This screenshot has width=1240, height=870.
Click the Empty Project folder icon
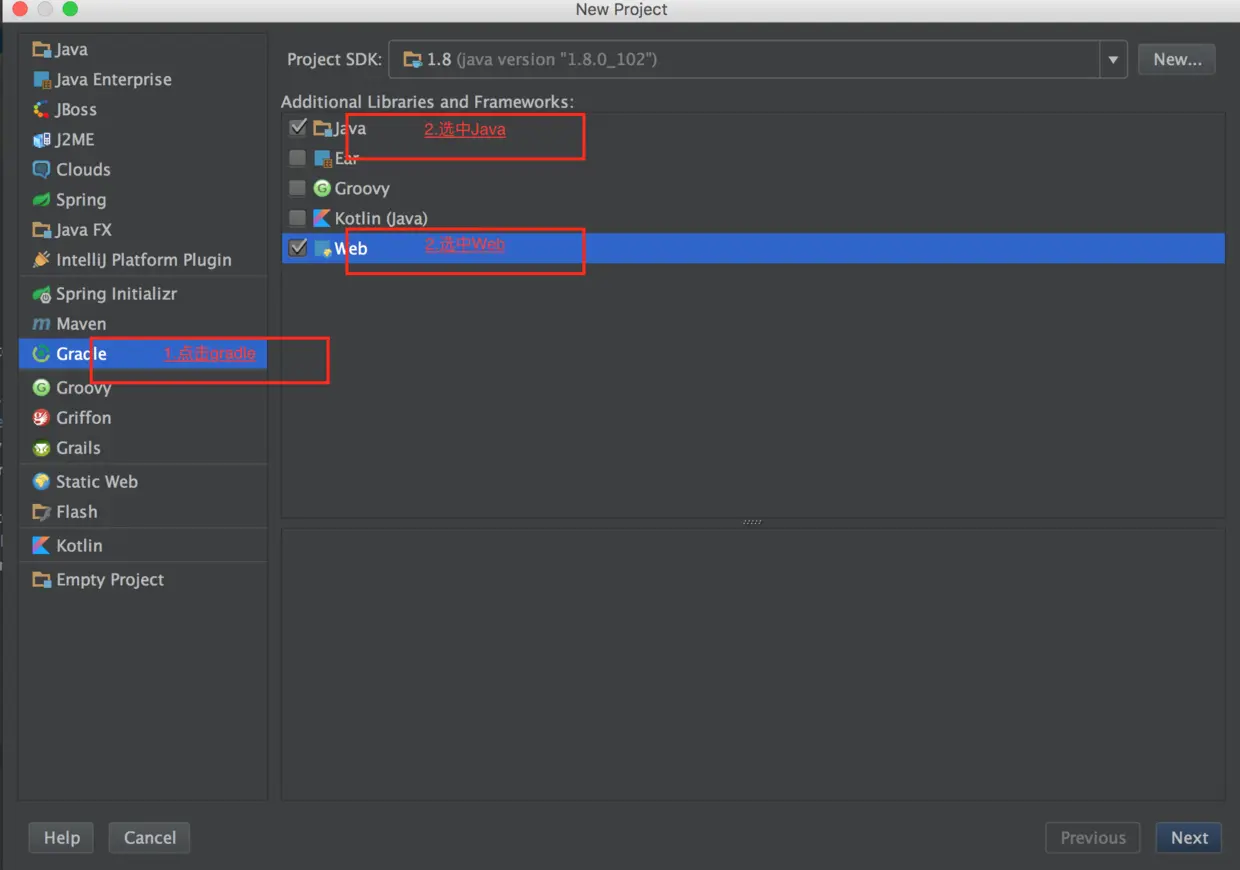(41, 580)
